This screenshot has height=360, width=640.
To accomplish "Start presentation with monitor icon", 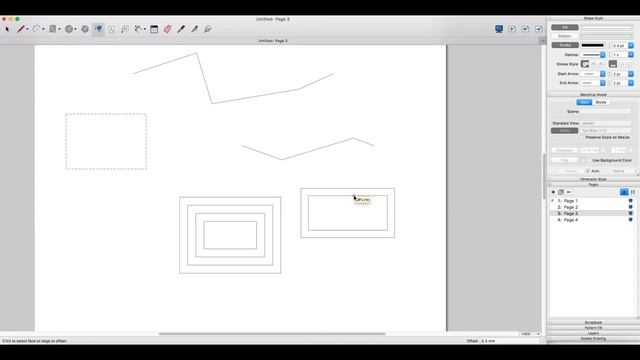I will [499, 29].
